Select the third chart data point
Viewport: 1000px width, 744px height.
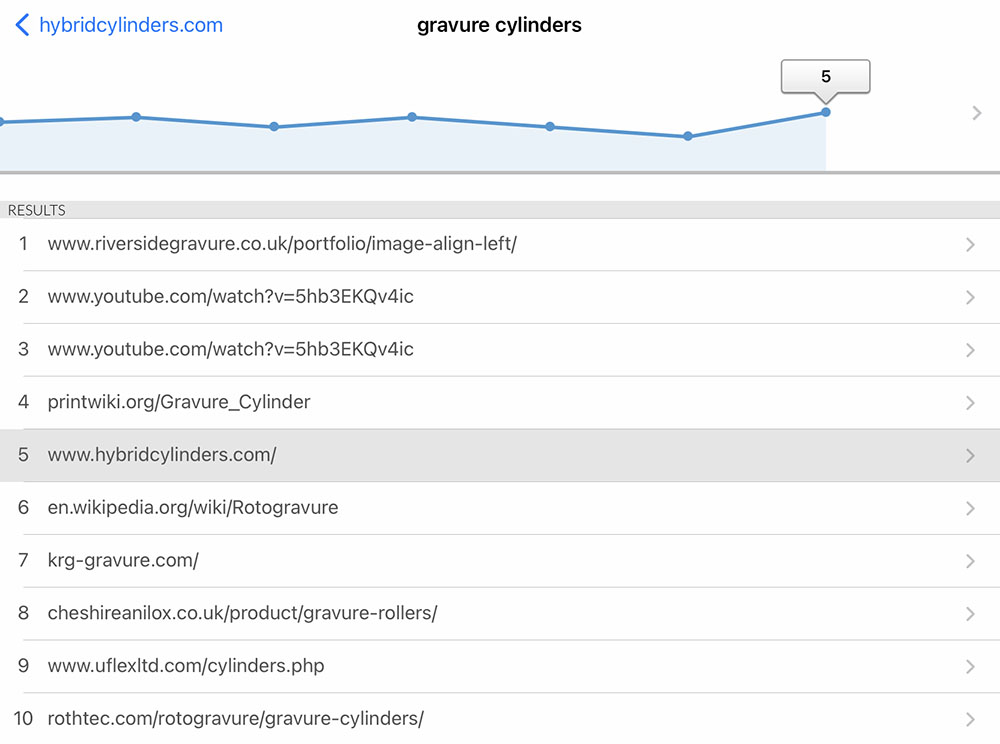[x=274, y=126]
